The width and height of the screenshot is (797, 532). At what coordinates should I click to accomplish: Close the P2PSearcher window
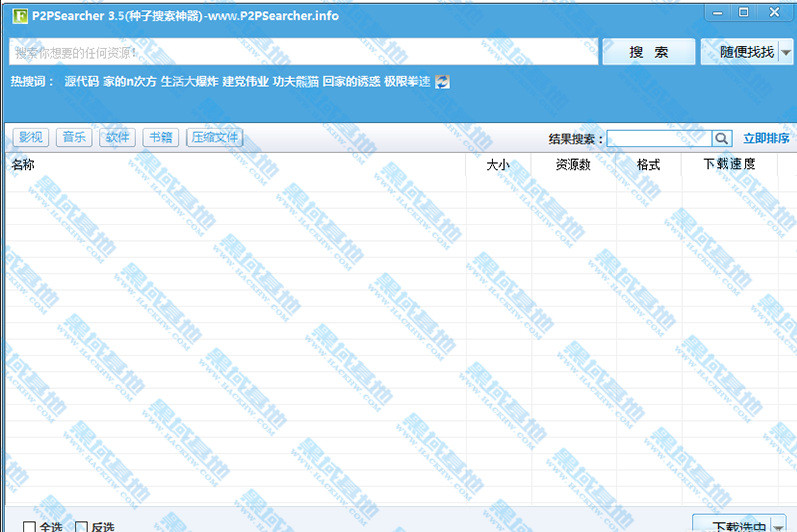click(x=774, y=13)
